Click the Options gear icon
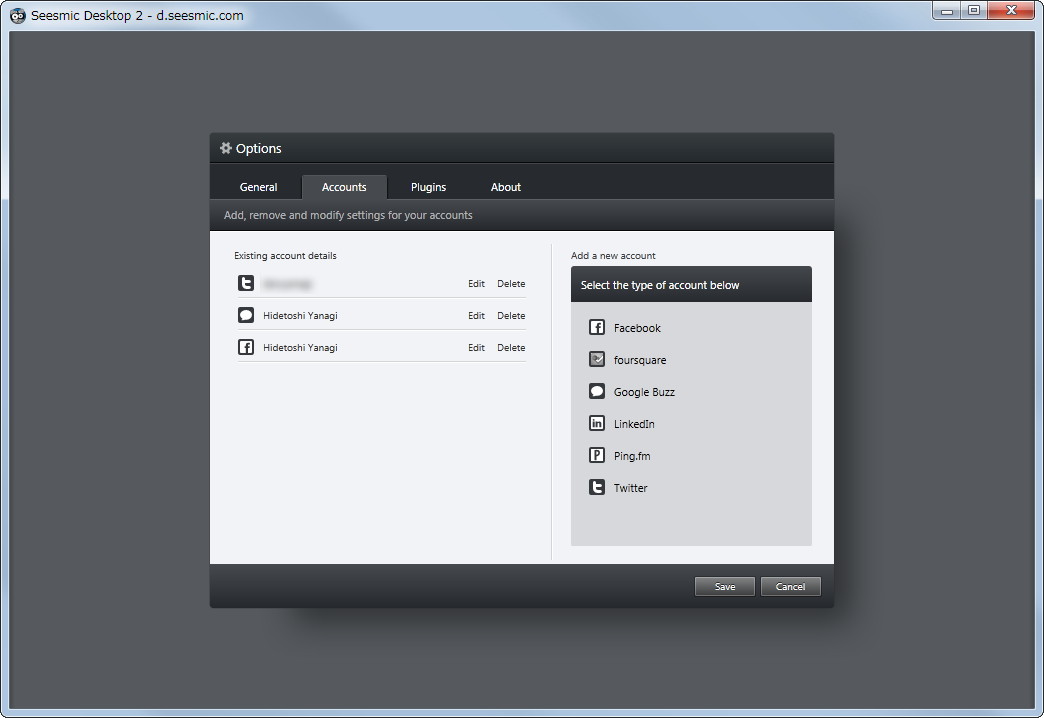The height and width of the screenshot is (718, 1044). (226, 148)
